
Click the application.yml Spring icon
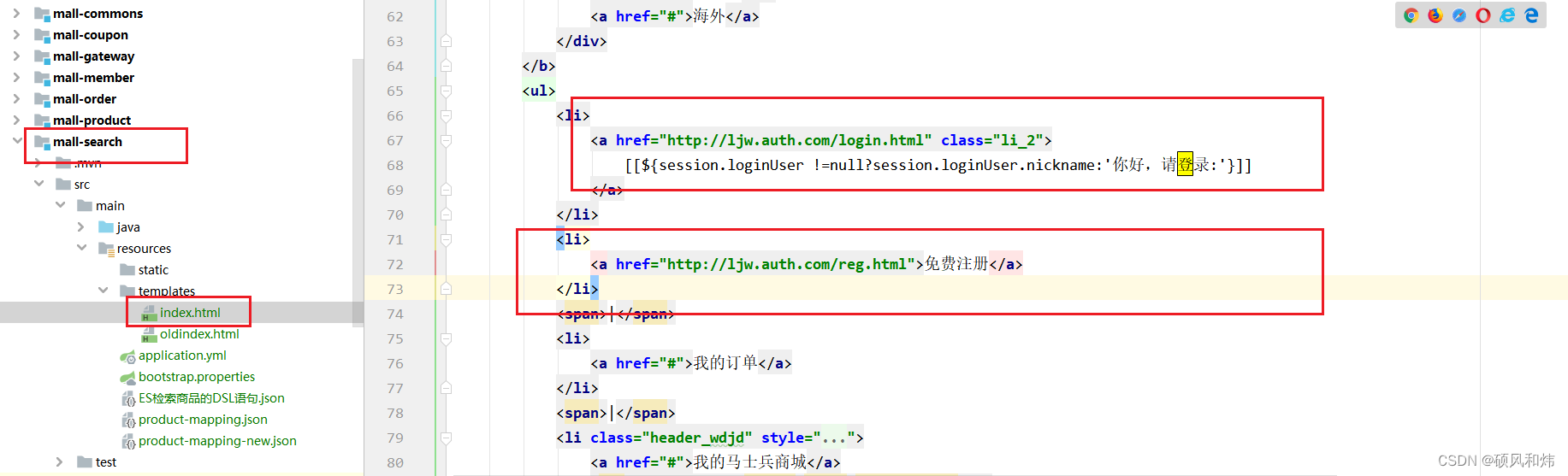click(127, 356)
